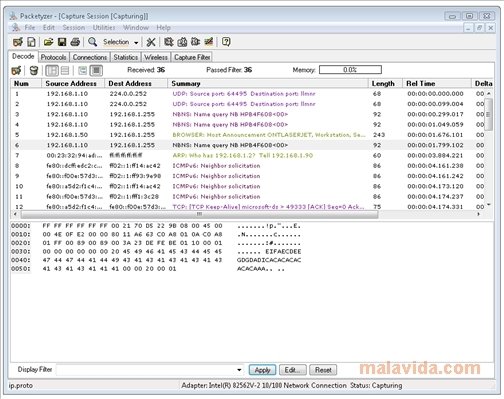This screenshot has width=504, height=399.
Task: Switch to the Wireless tab
Action: point(156,57)
